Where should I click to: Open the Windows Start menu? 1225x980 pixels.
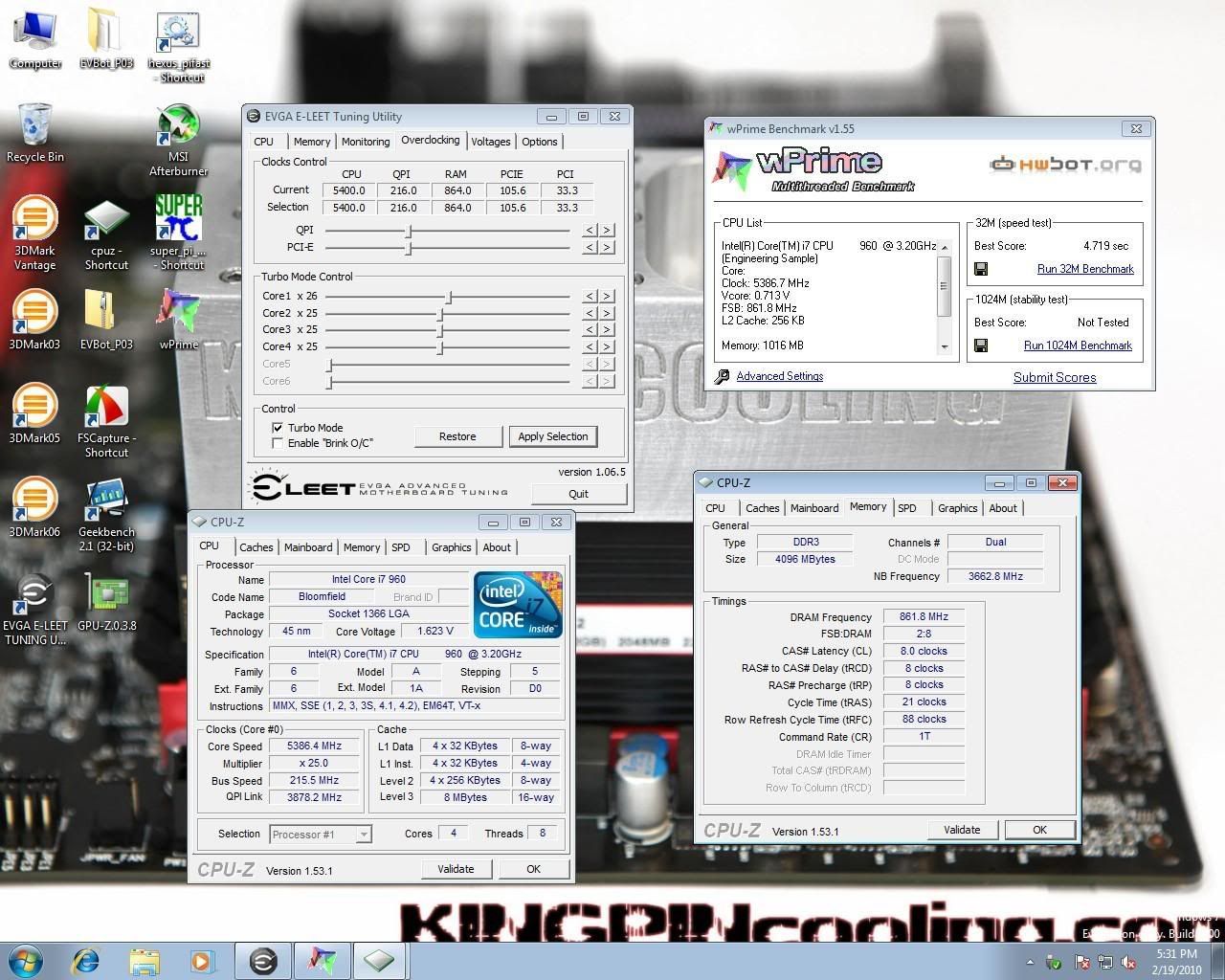pyautogui.click(x=26, y=960)
